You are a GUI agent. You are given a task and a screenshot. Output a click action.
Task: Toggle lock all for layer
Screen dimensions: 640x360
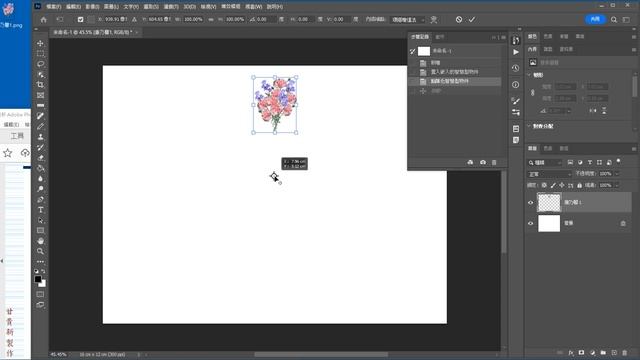(579, 185)
